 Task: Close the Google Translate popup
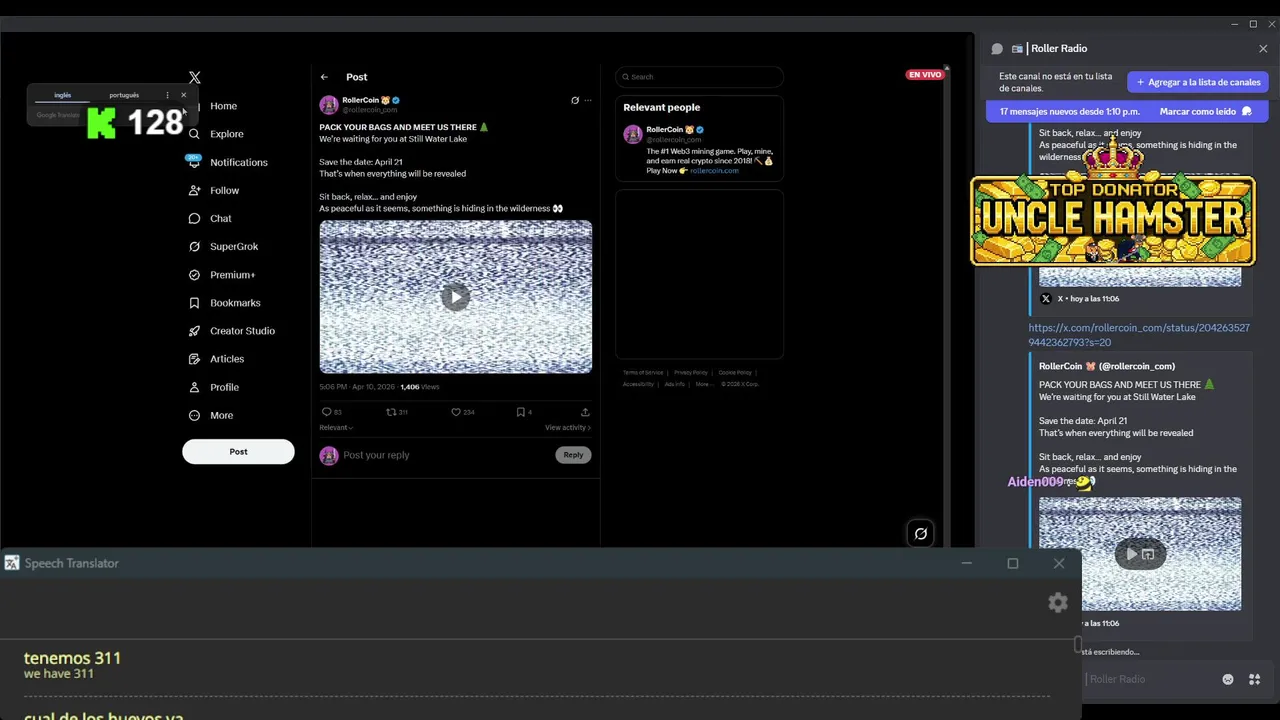pyautogui.click(x=183, y=95)
